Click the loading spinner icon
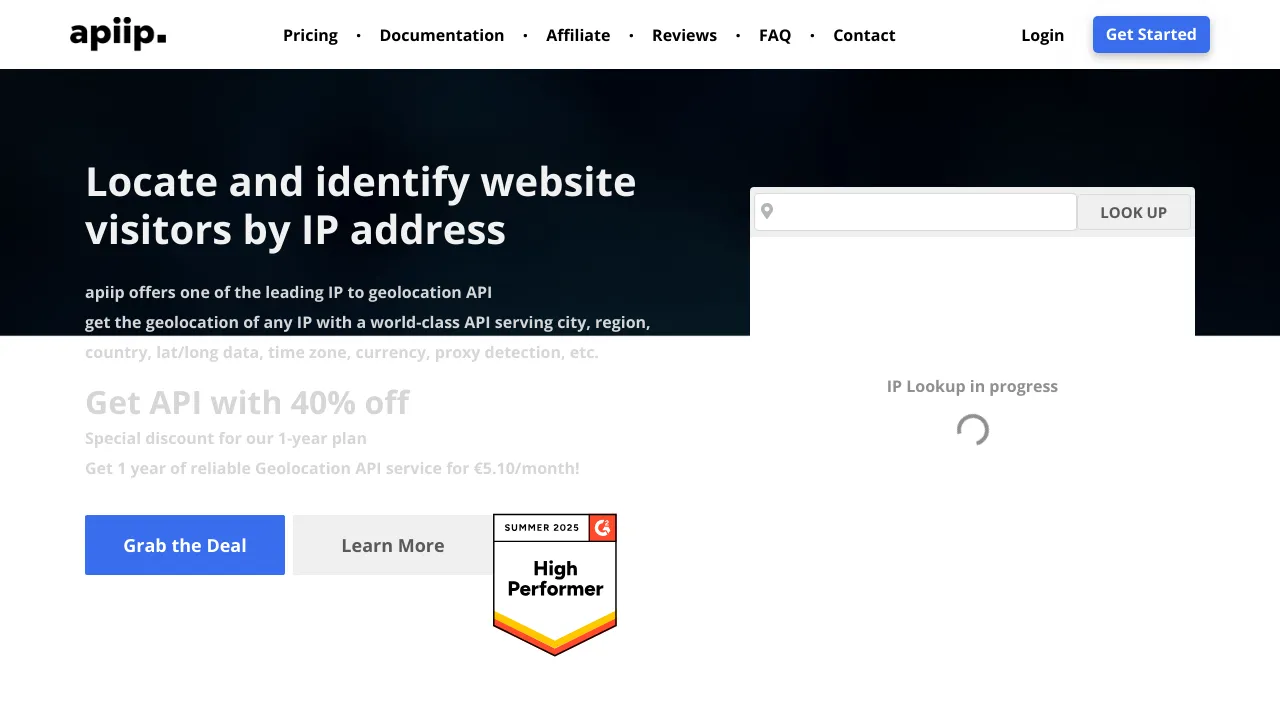 [972, 430]
